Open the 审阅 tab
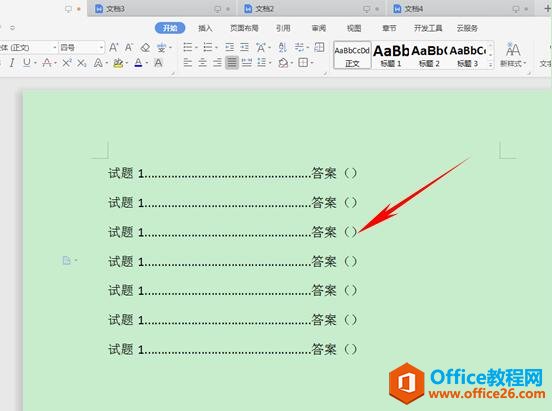 (x=319, y=28)
